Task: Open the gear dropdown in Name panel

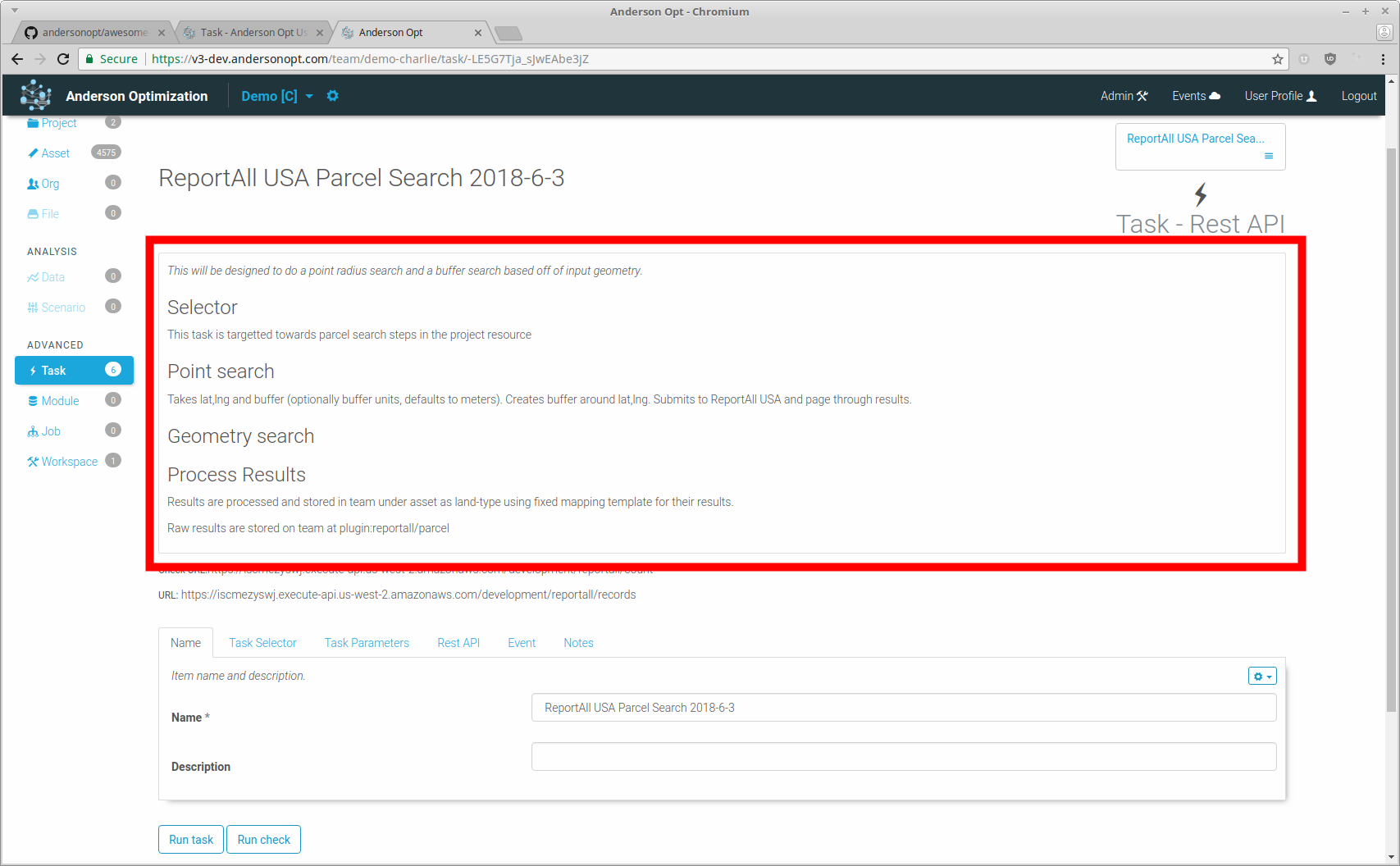Action: tap(1262, 677)
